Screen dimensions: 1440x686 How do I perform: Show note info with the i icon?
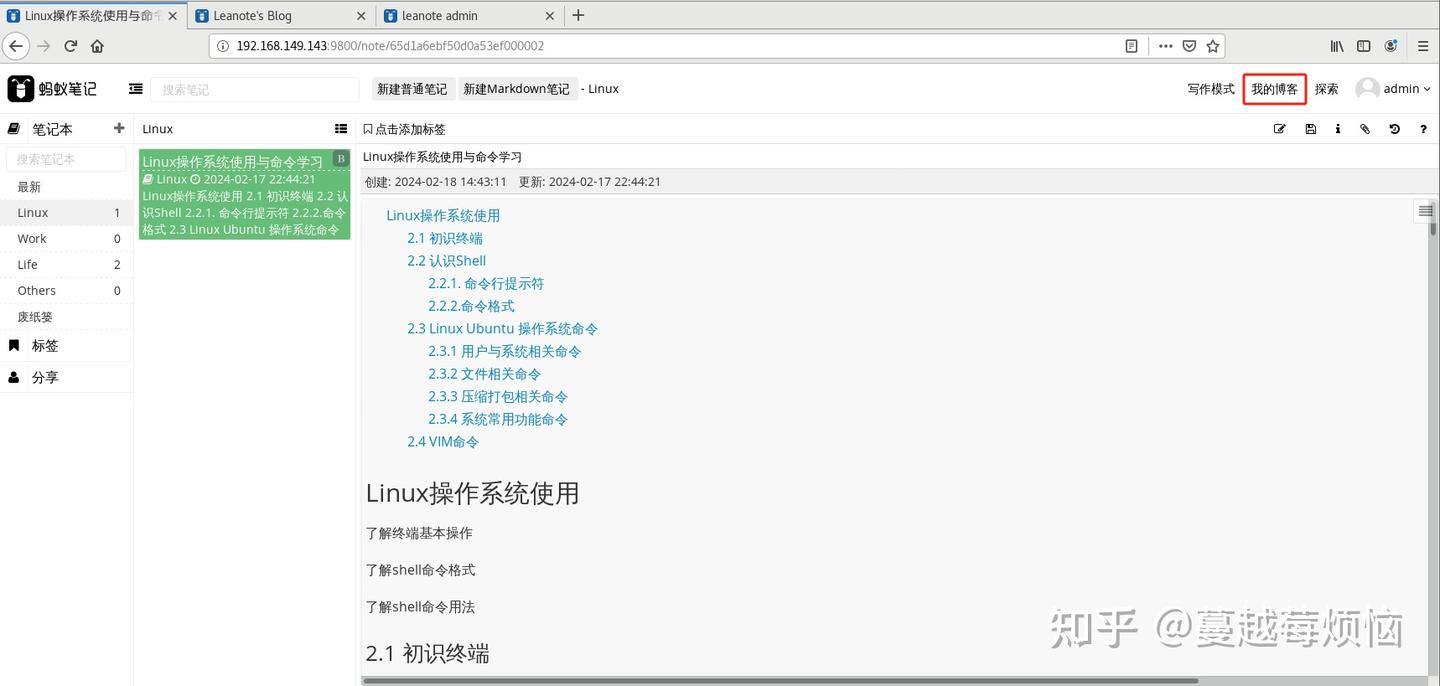(1338, 128)
